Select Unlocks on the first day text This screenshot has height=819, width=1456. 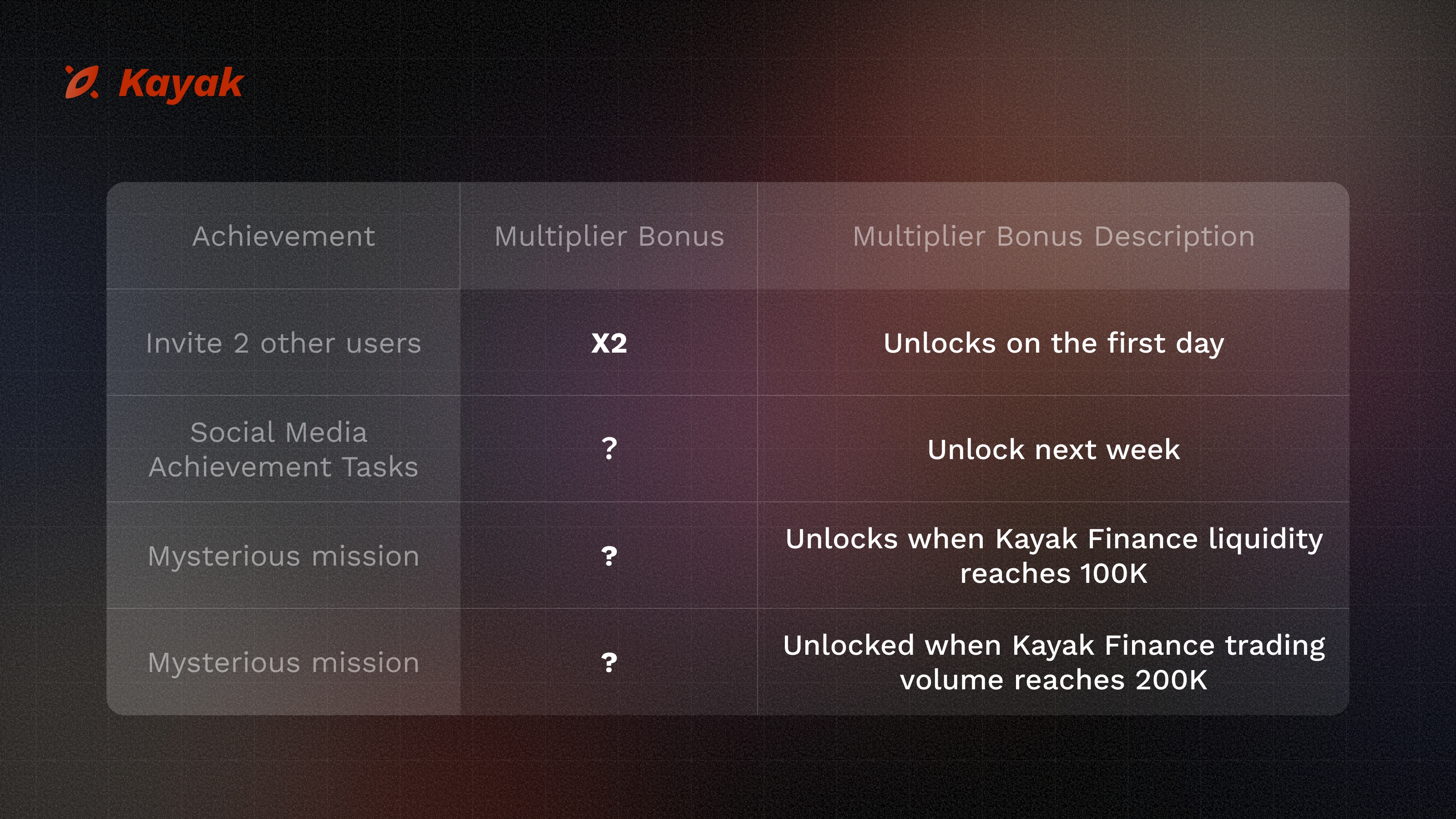click(x=1054, y=344)
